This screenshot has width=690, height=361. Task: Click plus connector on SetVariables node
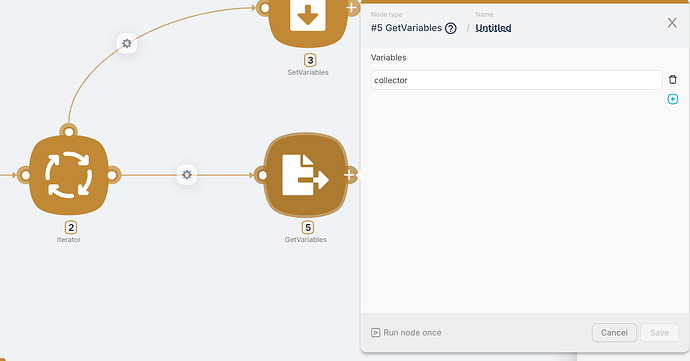pyautogui.click(x=352, y=7)
